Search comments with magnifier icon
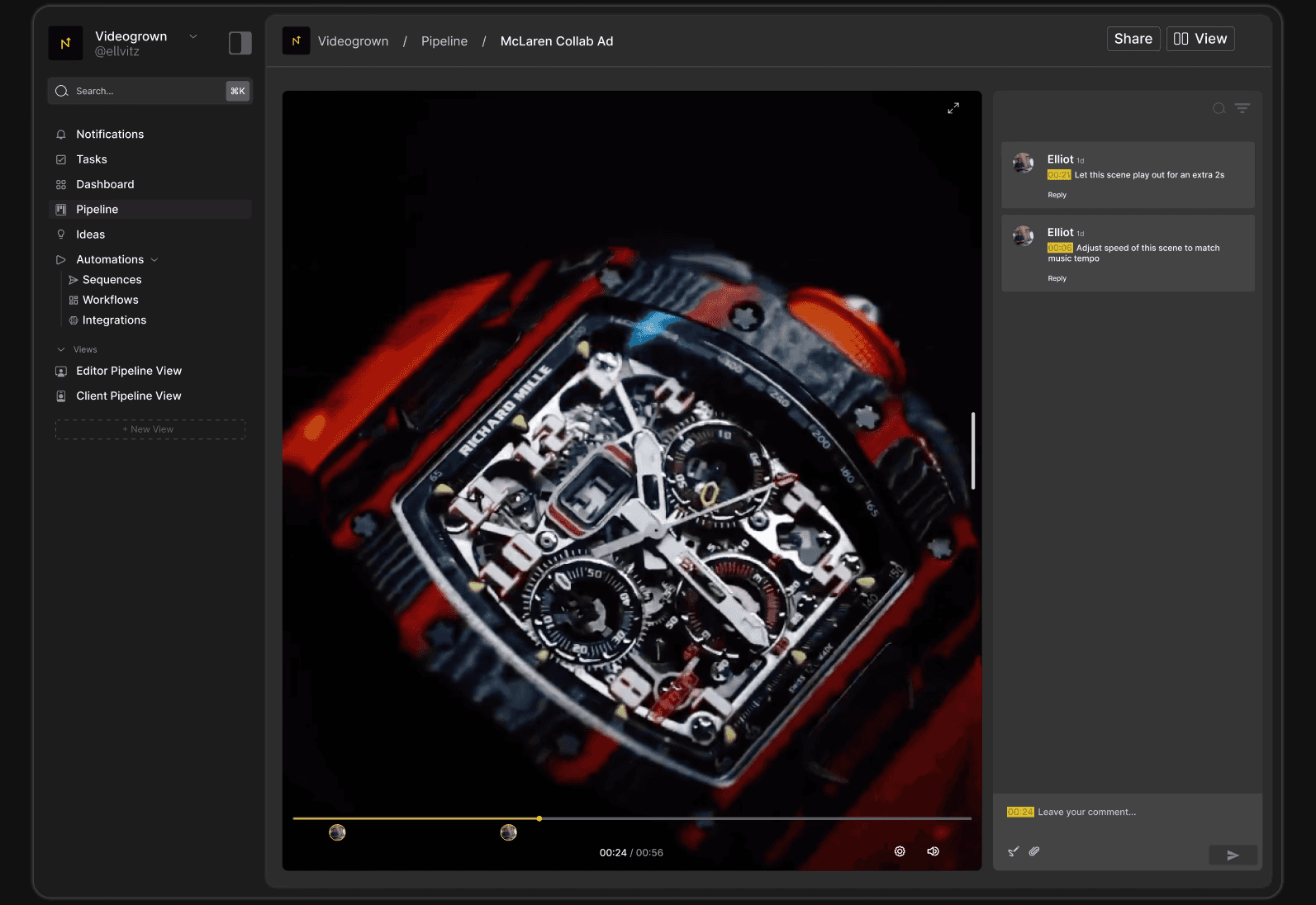Viewport: 1316px width, 905px height. pyautogui.click(x=1219, y=108)
